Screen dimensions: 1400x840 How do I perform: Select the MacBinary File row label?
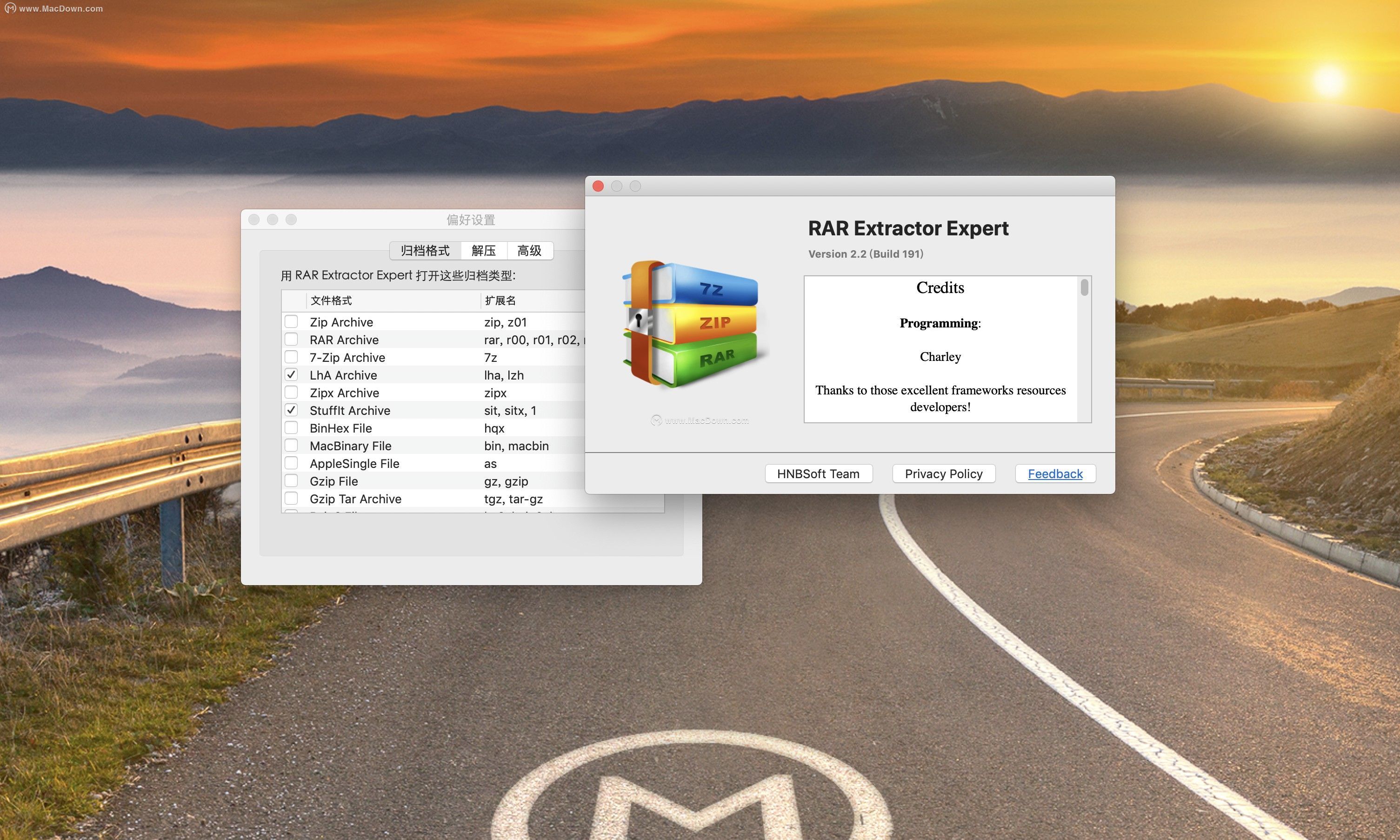click(x=350, y=446)
